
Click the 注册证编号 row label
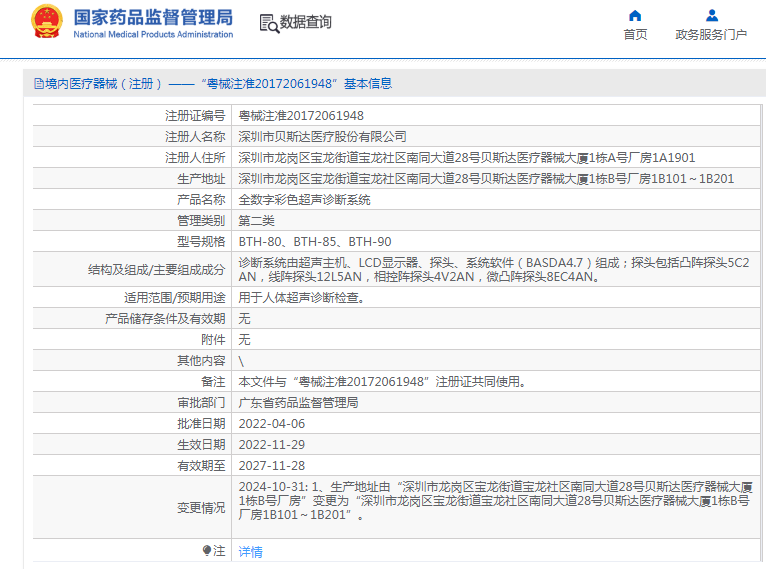pos(195,116)
